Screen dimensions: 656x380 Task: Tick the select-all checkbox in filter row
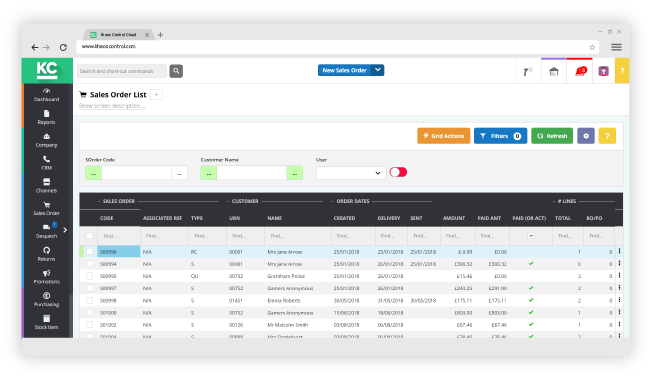(89, 236)
